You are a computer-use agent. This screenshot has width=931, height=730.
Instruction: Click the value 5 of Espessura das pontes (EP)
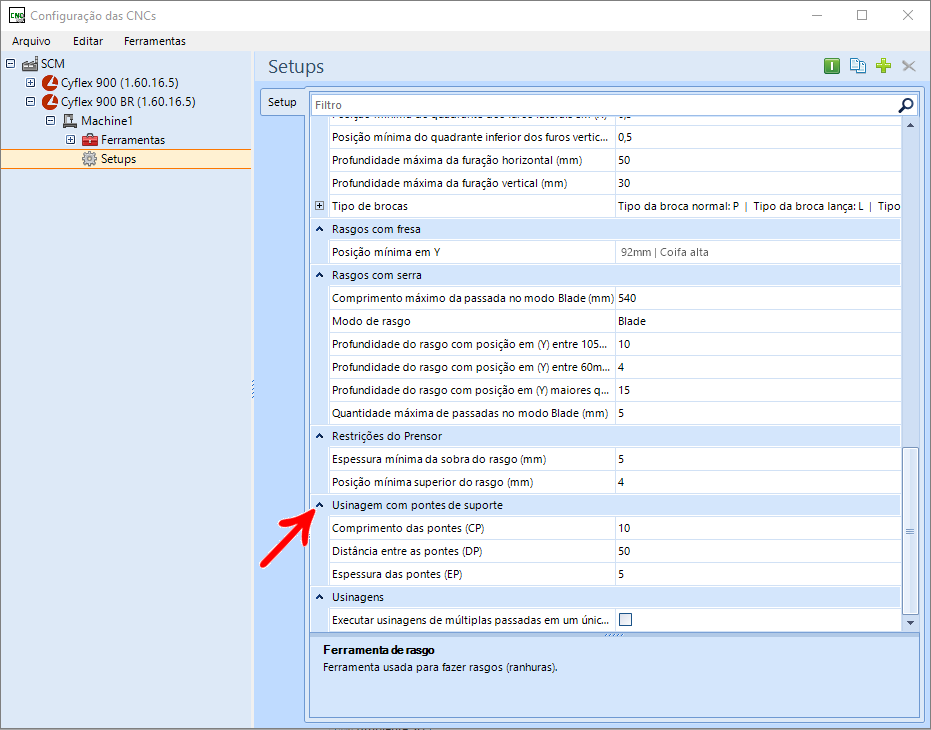(x=621, y=574)
